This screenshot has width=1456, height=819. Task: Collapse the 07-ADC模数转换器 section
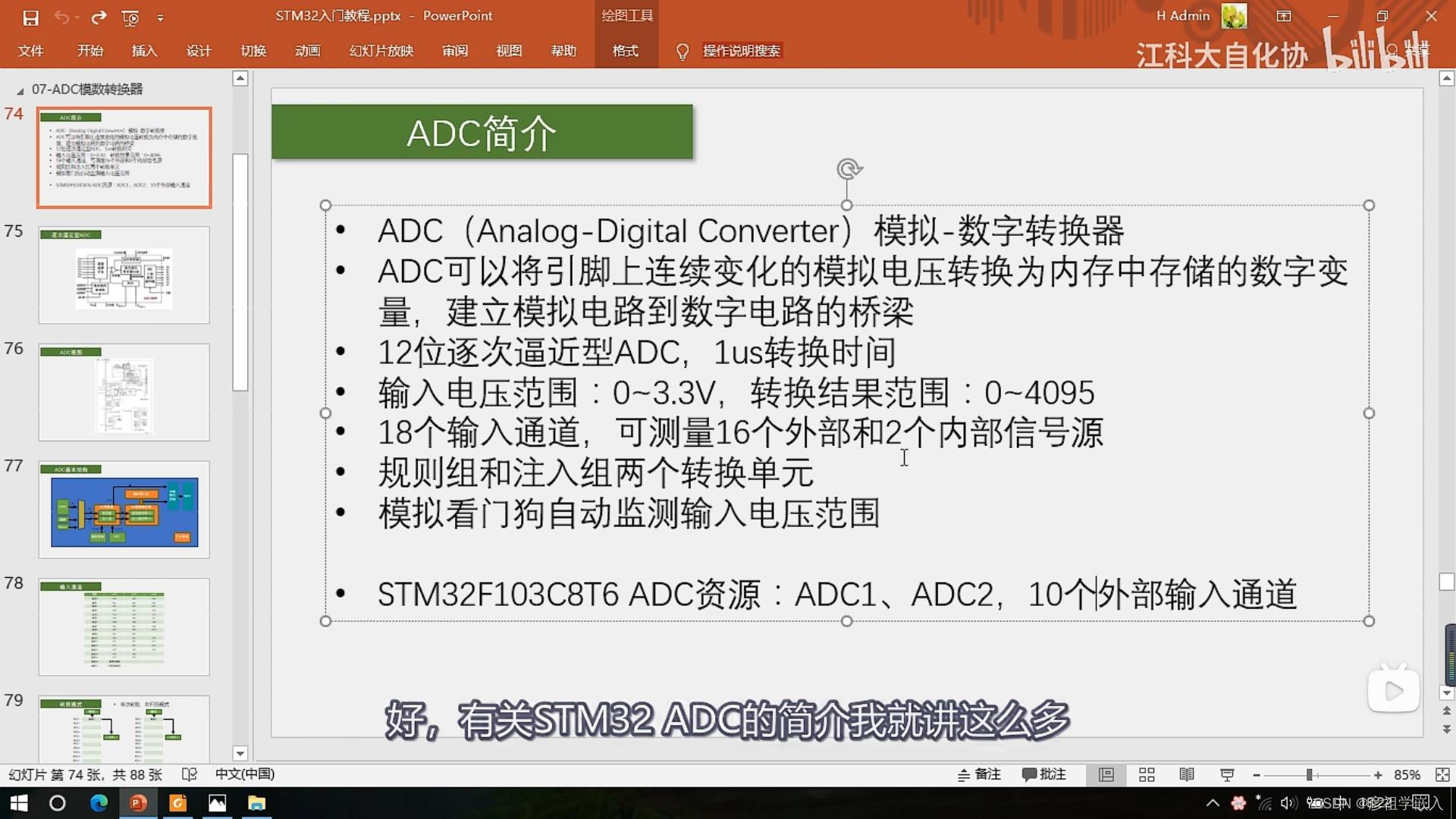[20, 90]
